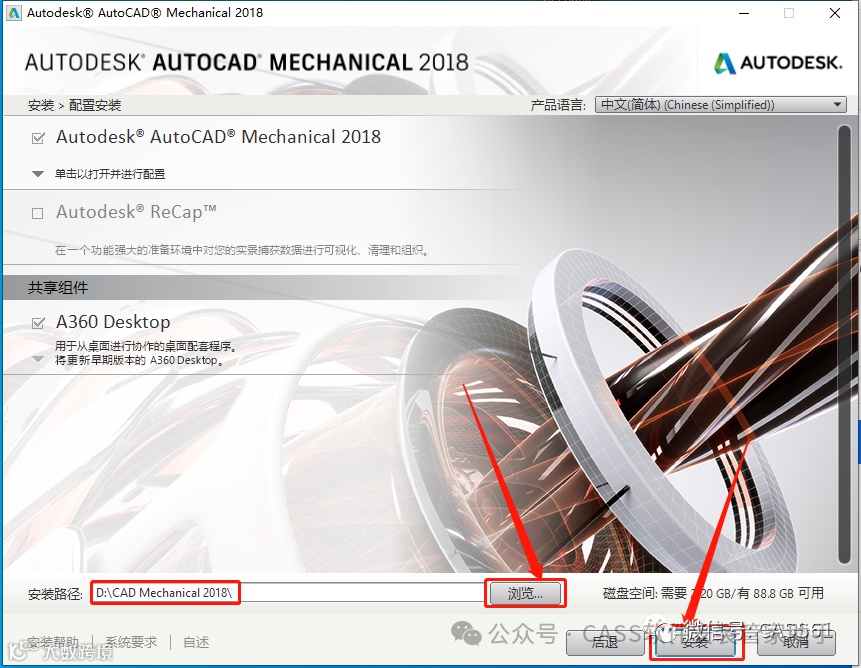Check the Autodesk ReCap checkbox
Viewport: 861px width, 668px height.
click(37, 213)
